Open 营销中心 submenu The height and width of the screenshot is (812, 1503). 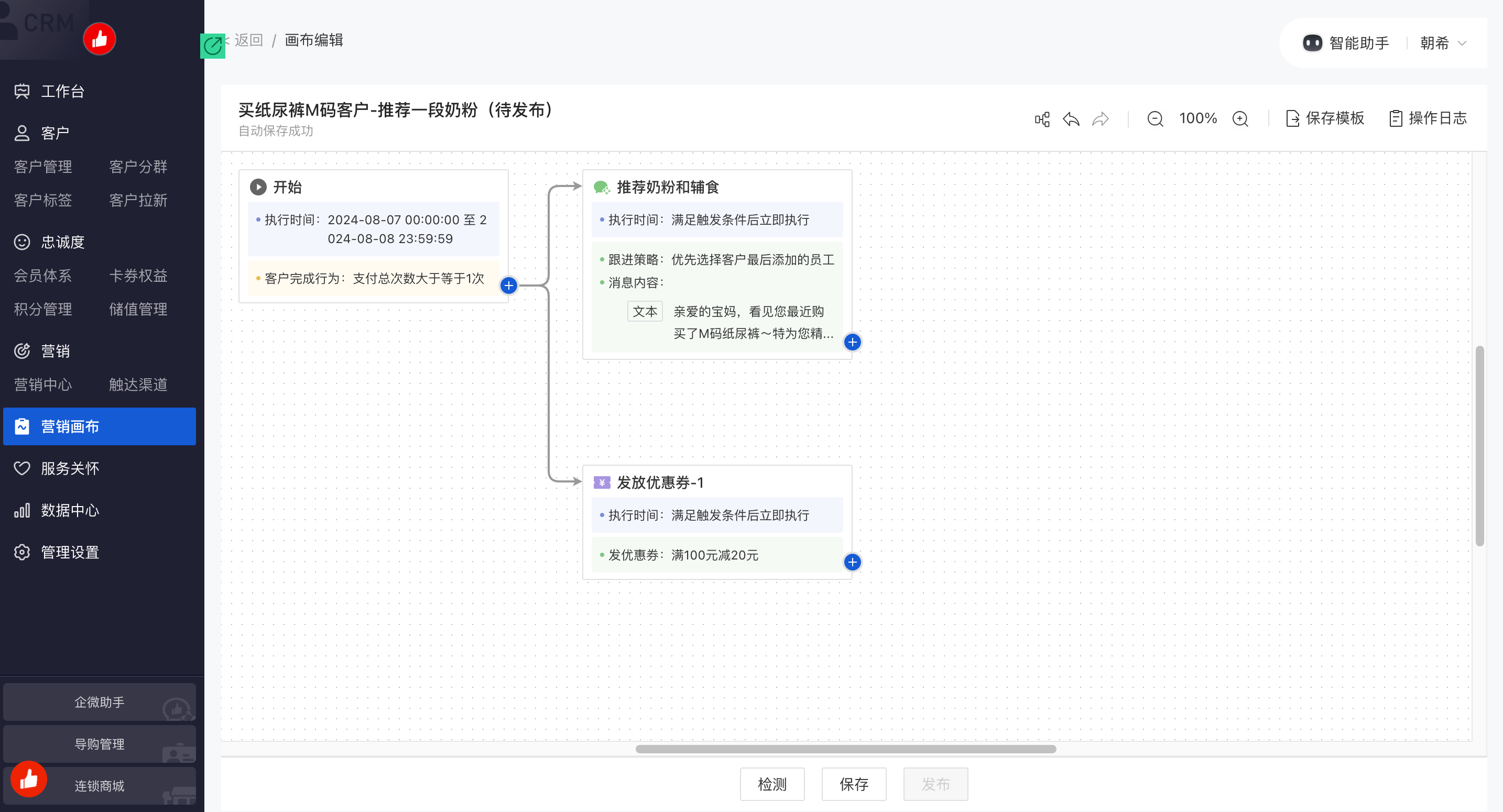tap(43, 385)
